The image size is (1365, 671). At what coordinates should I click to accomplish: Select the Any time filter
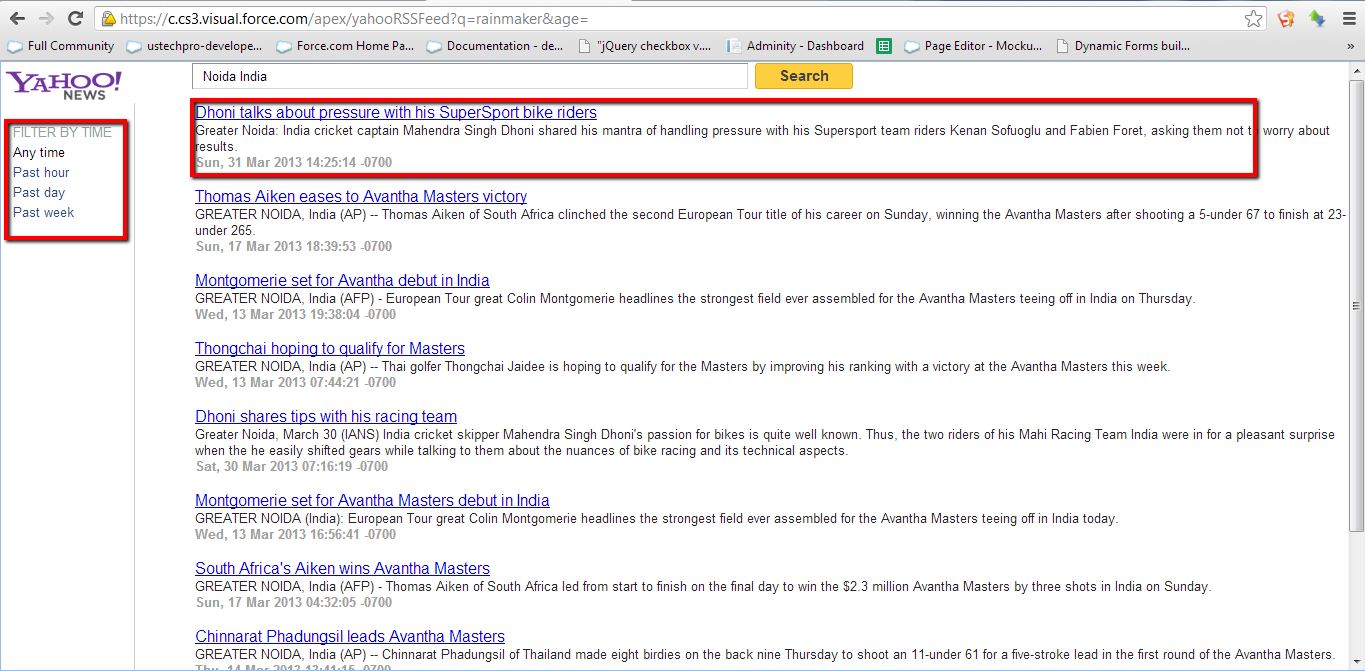[39, 153]
